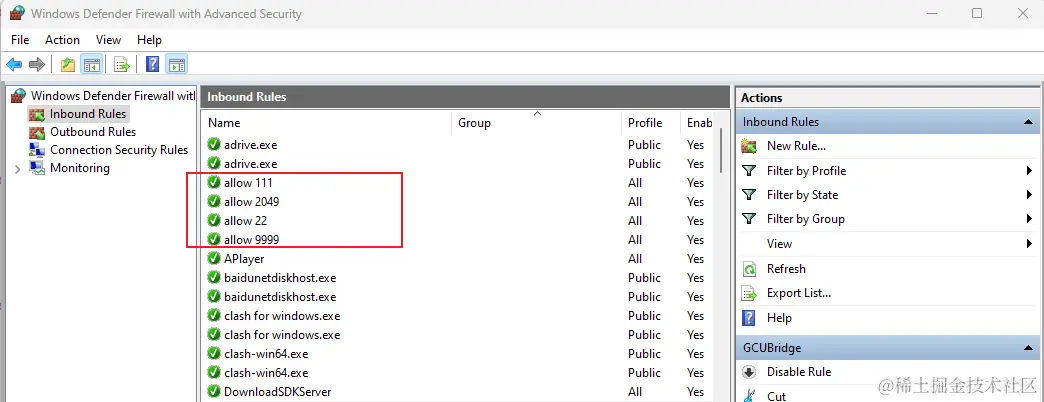Open the Help menu in menu bar
Screen dimensions: 1044x402
149,40
